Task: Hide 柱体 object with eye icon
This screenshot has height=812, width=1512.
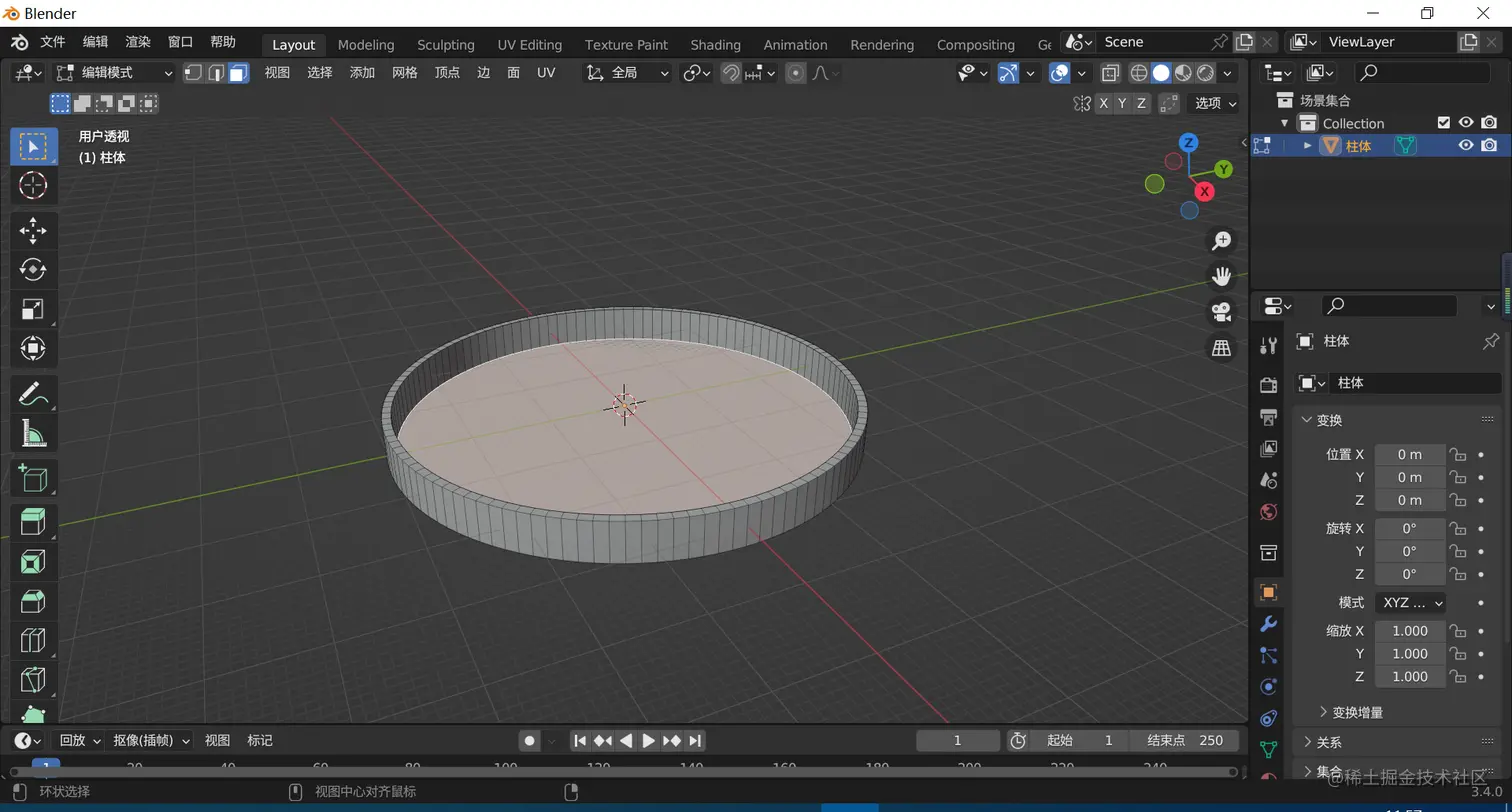Action: tap(1466, 145)
